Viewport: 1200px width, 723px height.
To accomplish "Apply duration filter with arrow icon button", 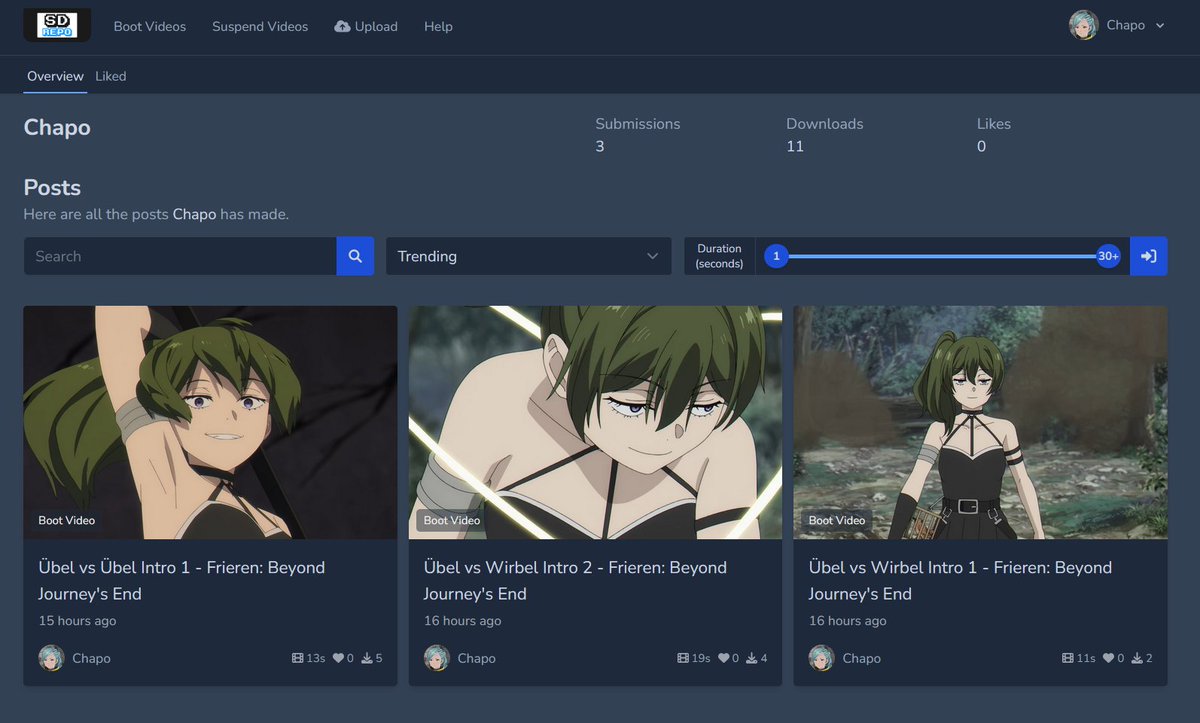I will click(x=1148, y=256).
